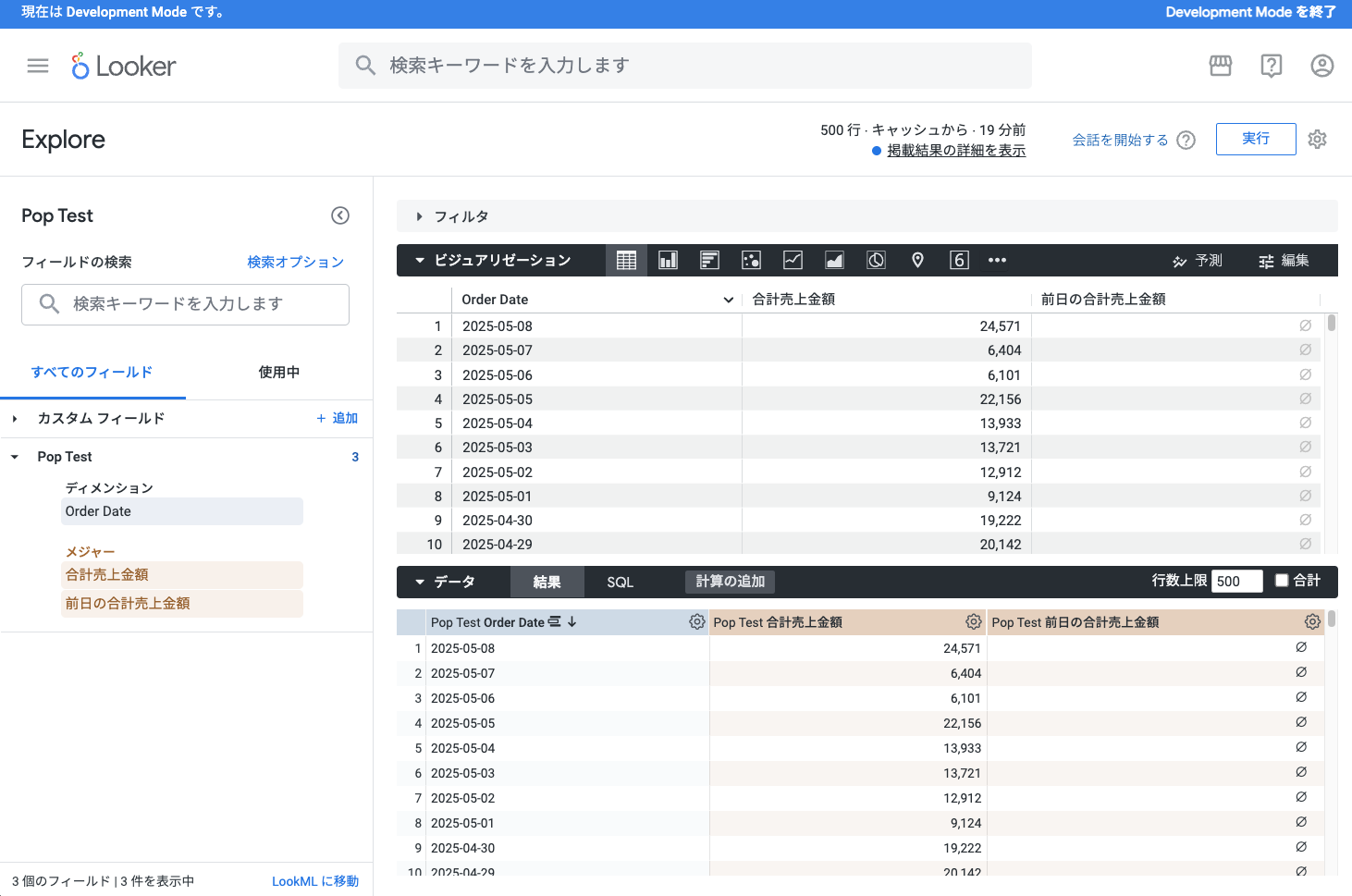Open the LookML に移動 link

click(314, 881)
